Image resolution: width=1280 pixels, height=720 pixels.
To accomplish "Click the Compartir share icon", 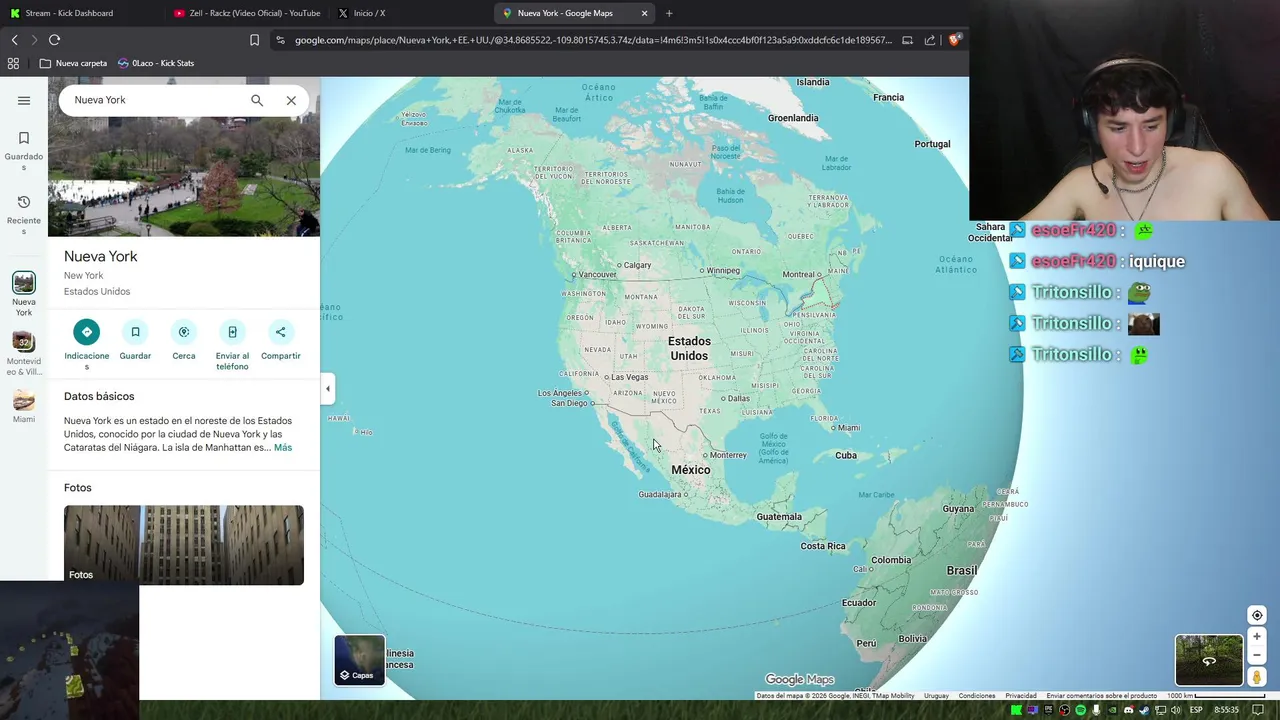I will [x=280, y=332].
